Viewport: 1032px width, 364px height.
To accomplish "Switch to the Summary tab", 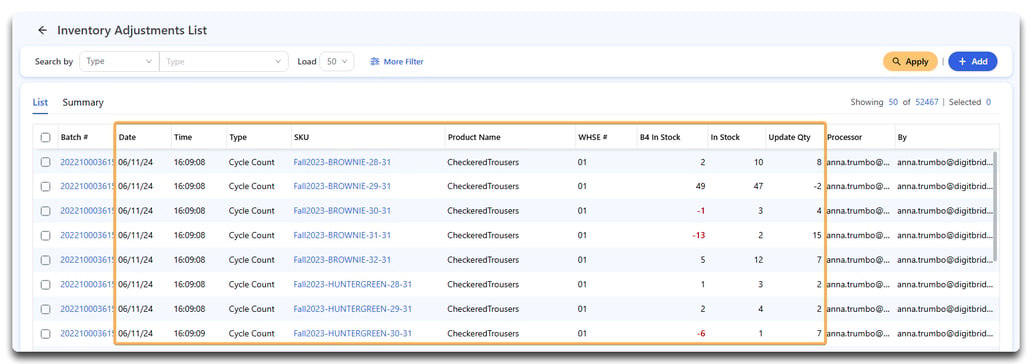I will click(x=83, y=103).
